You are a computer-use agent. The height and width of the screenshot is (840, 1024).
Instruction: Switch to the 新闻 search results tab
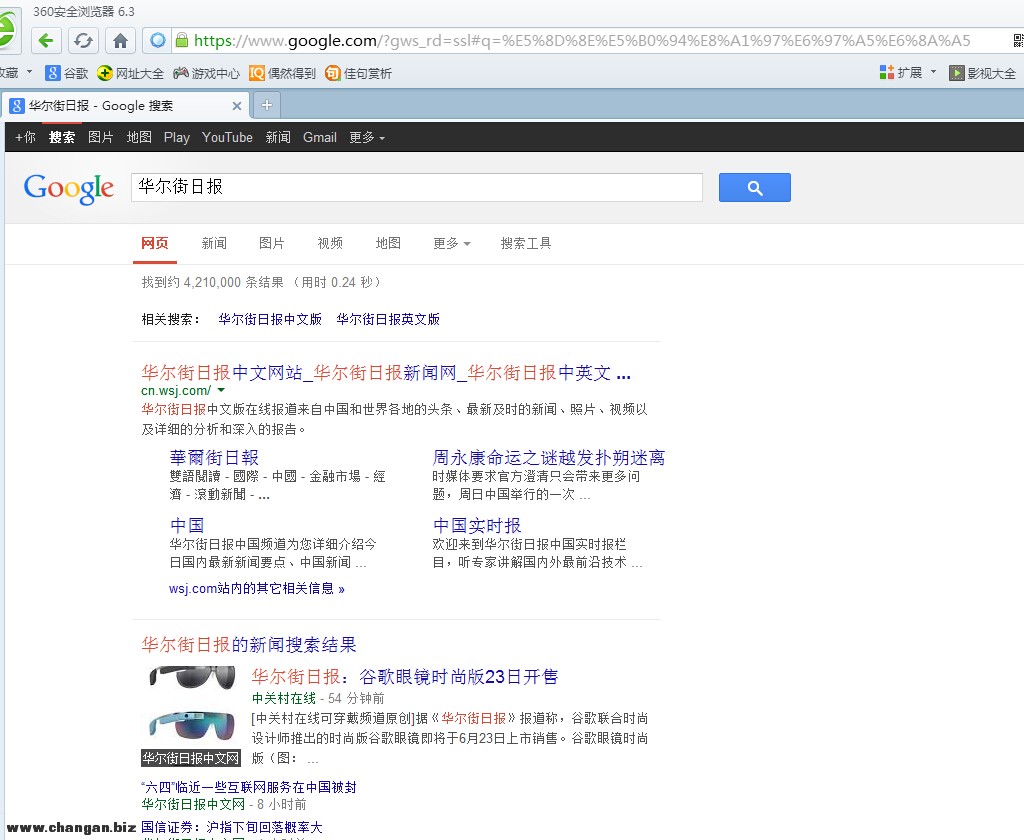(214, 243)
